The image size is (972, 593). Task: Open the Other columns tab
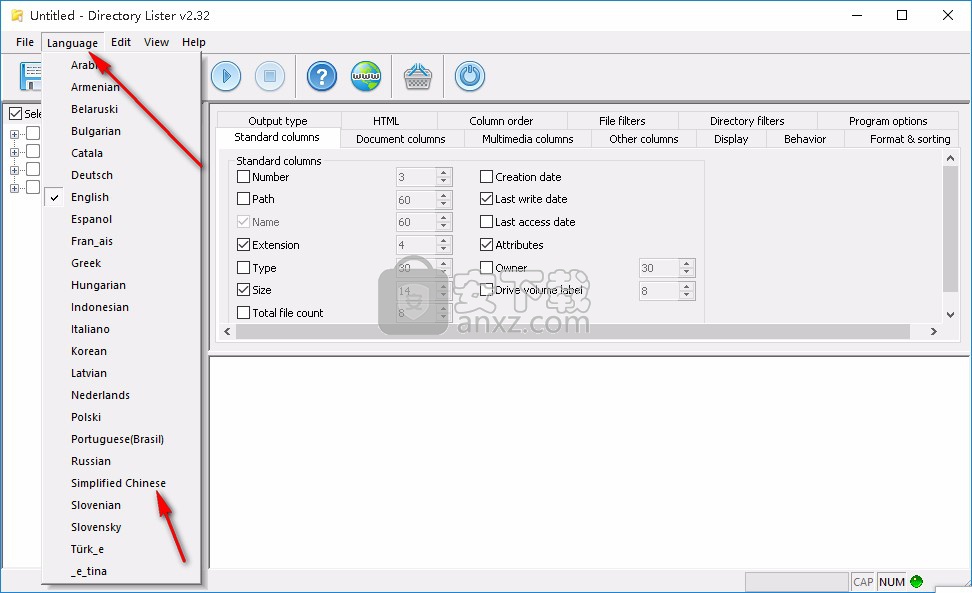tap(643, 139)
